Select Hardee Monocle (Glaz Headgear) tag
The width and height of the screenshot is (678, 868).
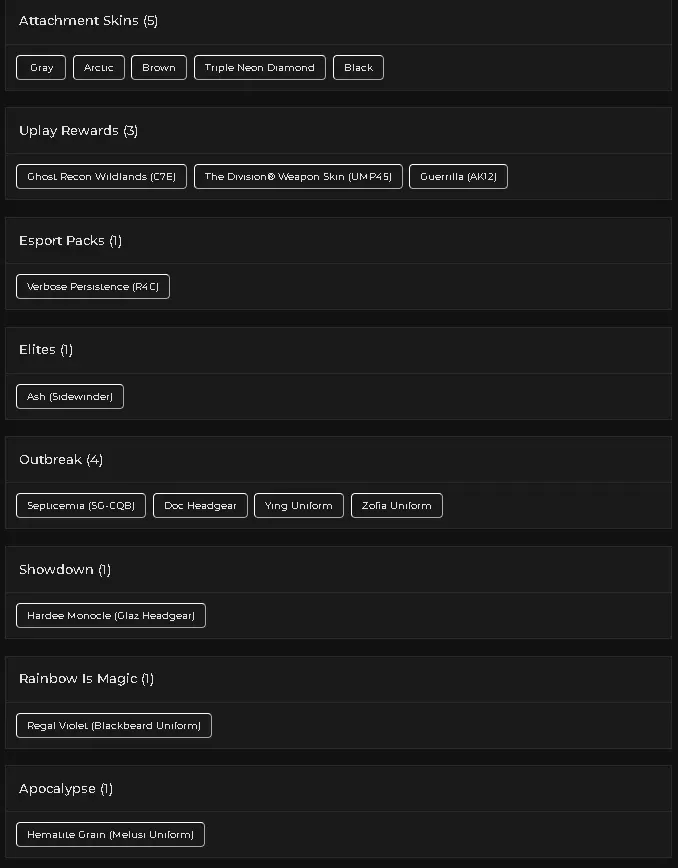[x=110, y=616]
